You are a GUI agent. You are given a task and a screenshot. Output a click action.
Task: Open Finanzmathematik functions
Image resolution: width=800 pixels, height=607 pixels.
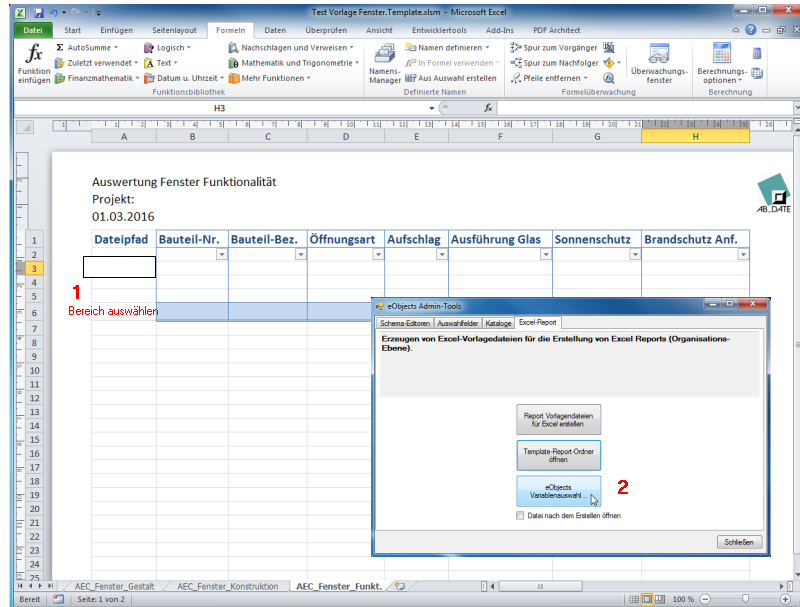[96, 78]
